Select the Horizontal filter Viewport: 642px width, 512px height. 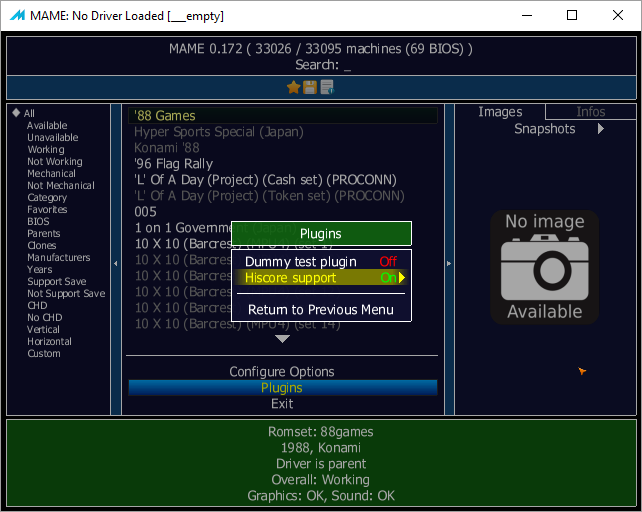point(49,341)
